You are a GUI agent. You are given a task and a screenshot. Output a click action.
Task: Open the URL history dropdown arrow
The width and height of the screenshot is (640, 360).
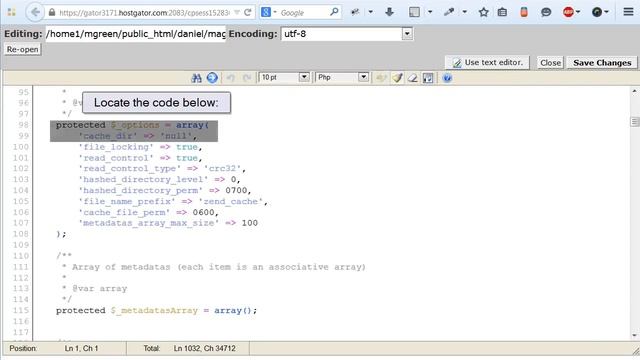tap(237, 13)
